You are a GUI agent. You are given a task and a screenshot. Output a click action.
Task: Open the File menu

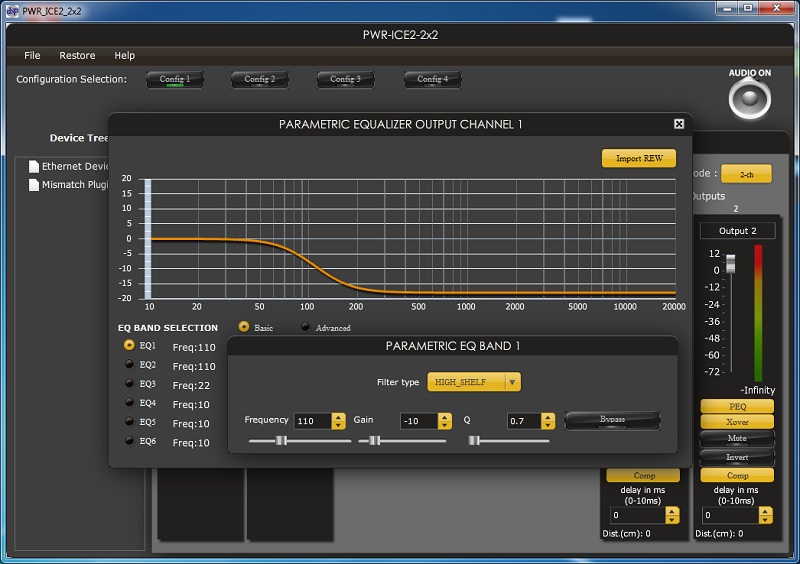[32, 55]
